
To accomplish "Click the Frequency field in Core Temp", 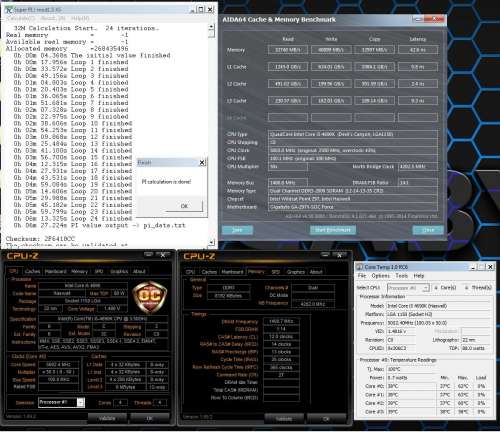I will coord(438,323).
